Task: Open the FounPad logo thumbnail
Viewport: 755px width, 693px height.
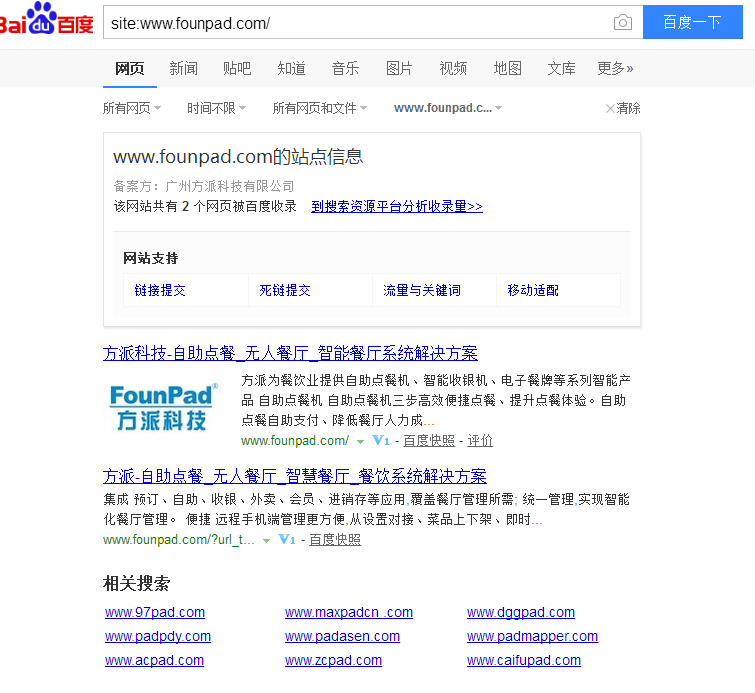Action: point(164,407)
